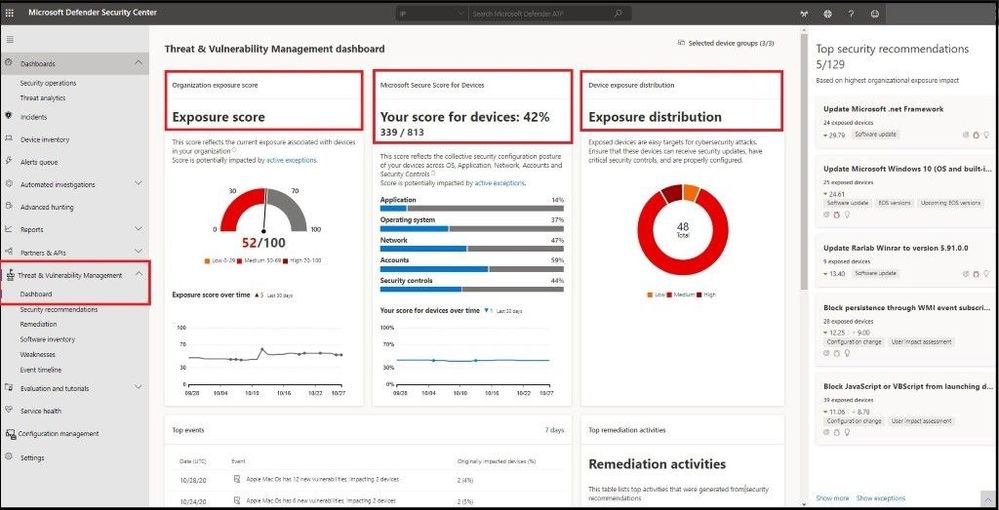Open the IP search type dropdown
The height and width of the screenshot is (510, 999).
pyautogui.click(x=432, y=13)
